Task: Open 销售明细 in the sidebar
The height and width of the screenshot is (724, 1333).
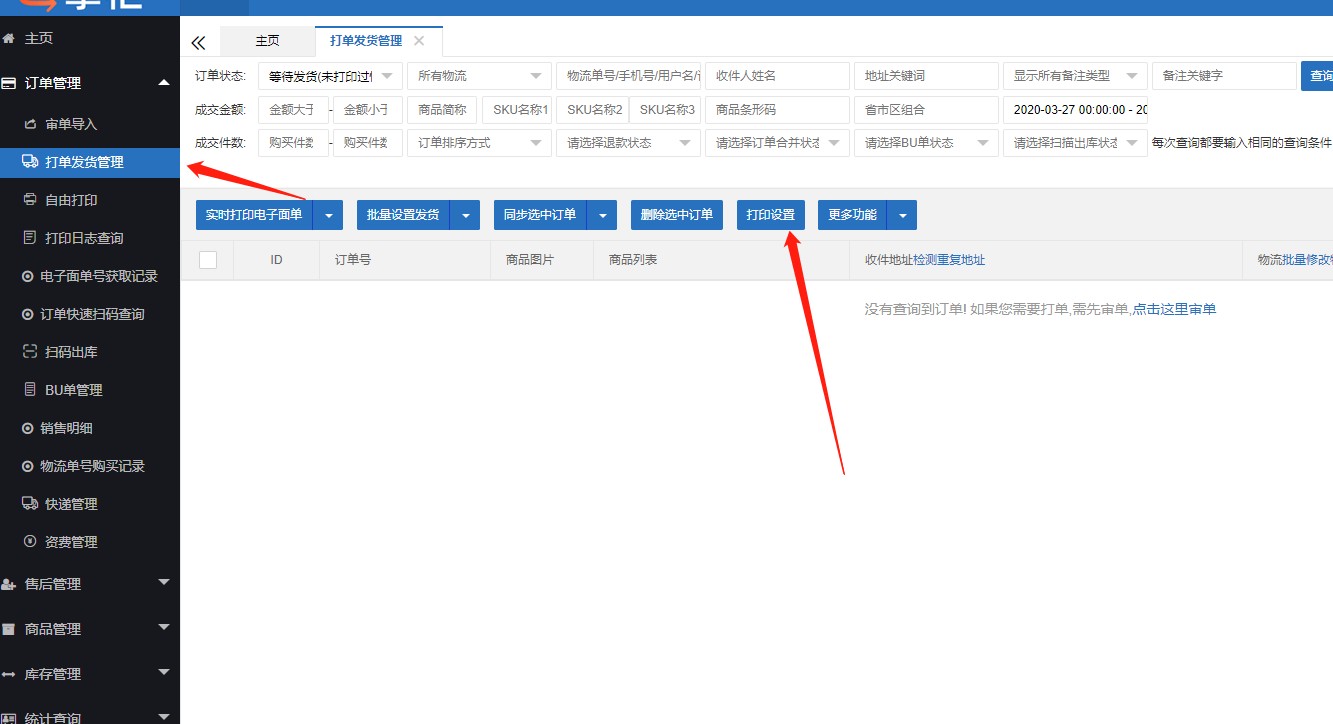Action: coord(69,428)
